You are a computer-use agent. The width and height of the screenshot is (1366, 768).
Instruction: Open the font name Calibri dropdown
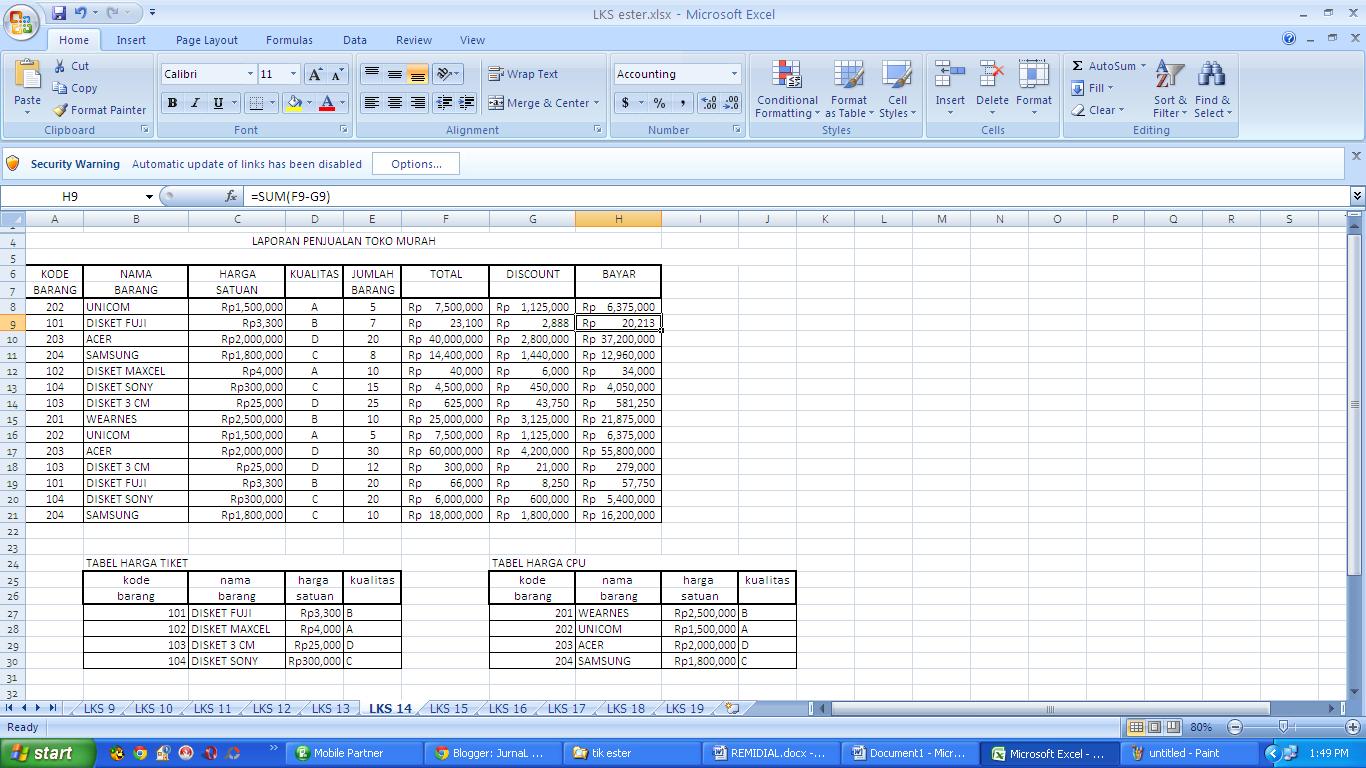point(250,74)
